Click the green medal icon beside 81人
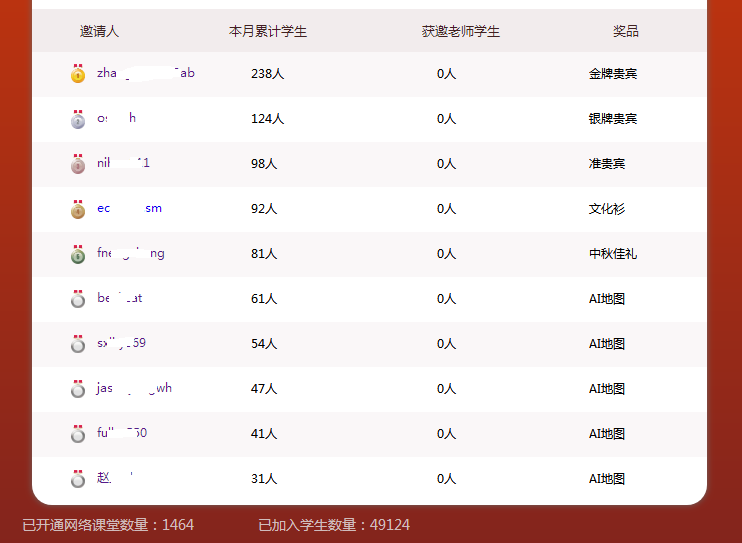 click(x=78, y=254)
